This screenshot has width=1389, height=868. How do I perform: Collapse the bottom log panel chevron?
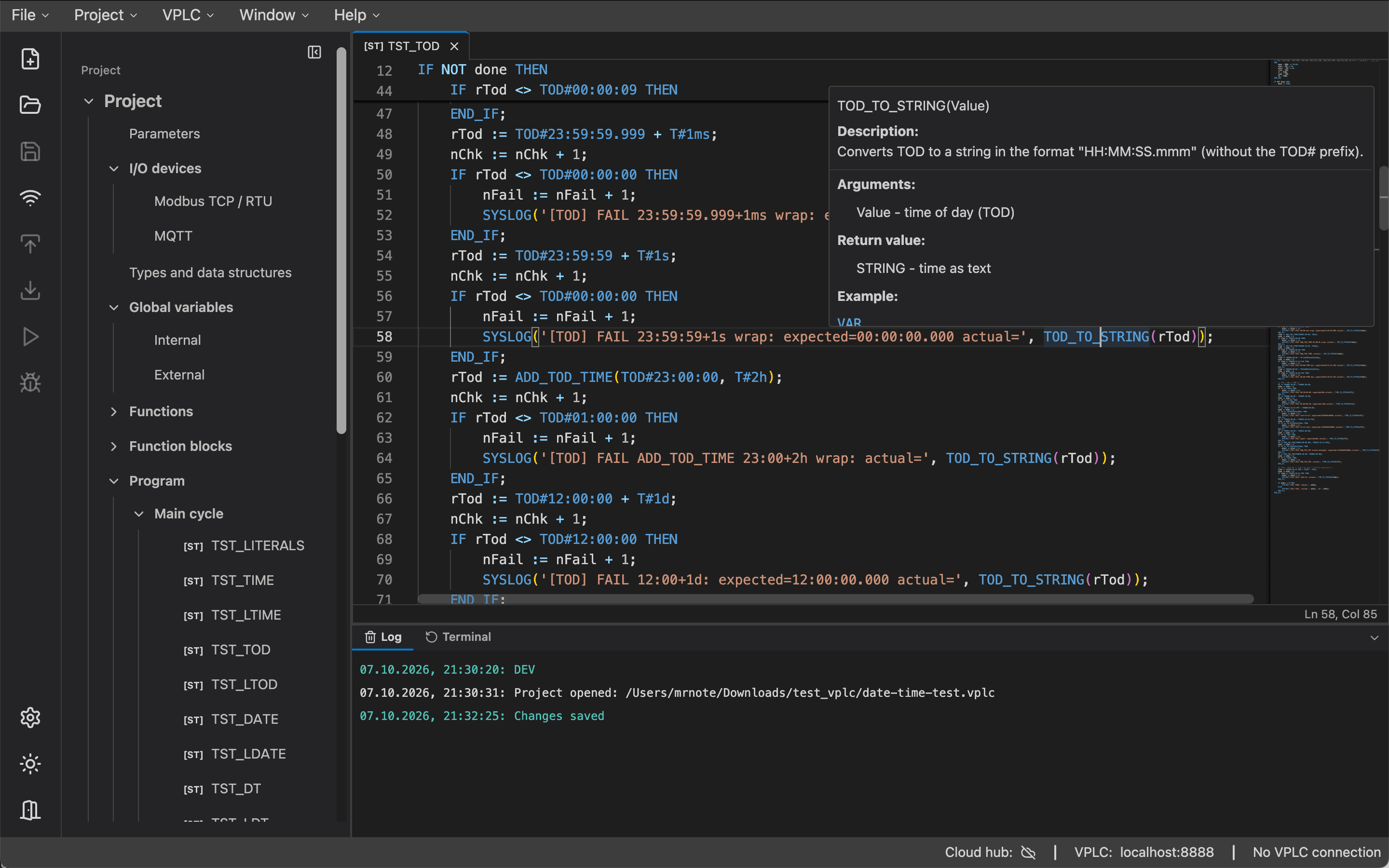(x=1374, y=638)
